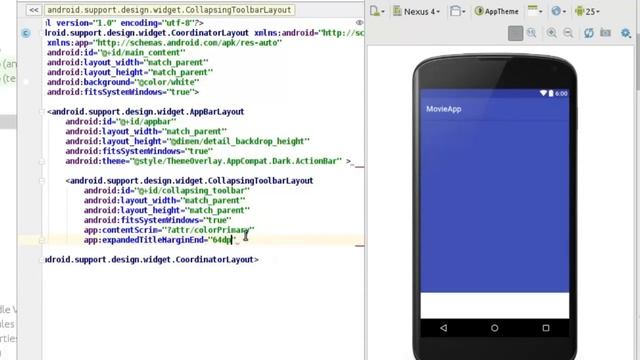Select the CollapsingToolbarLayout breadcrumb
640x360 pixels.
(x=169, y=10)
